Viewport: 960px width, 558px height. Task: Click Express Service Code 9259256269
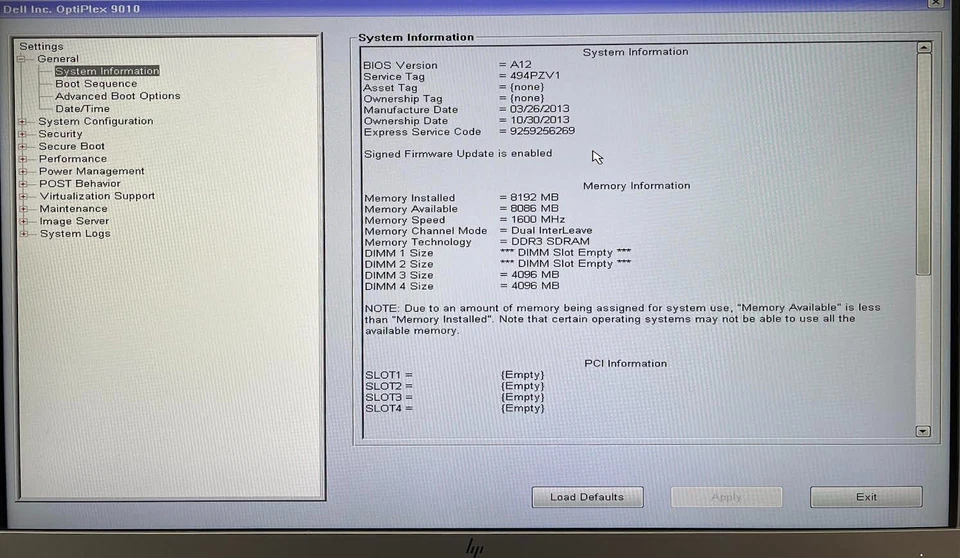point(542,131)
